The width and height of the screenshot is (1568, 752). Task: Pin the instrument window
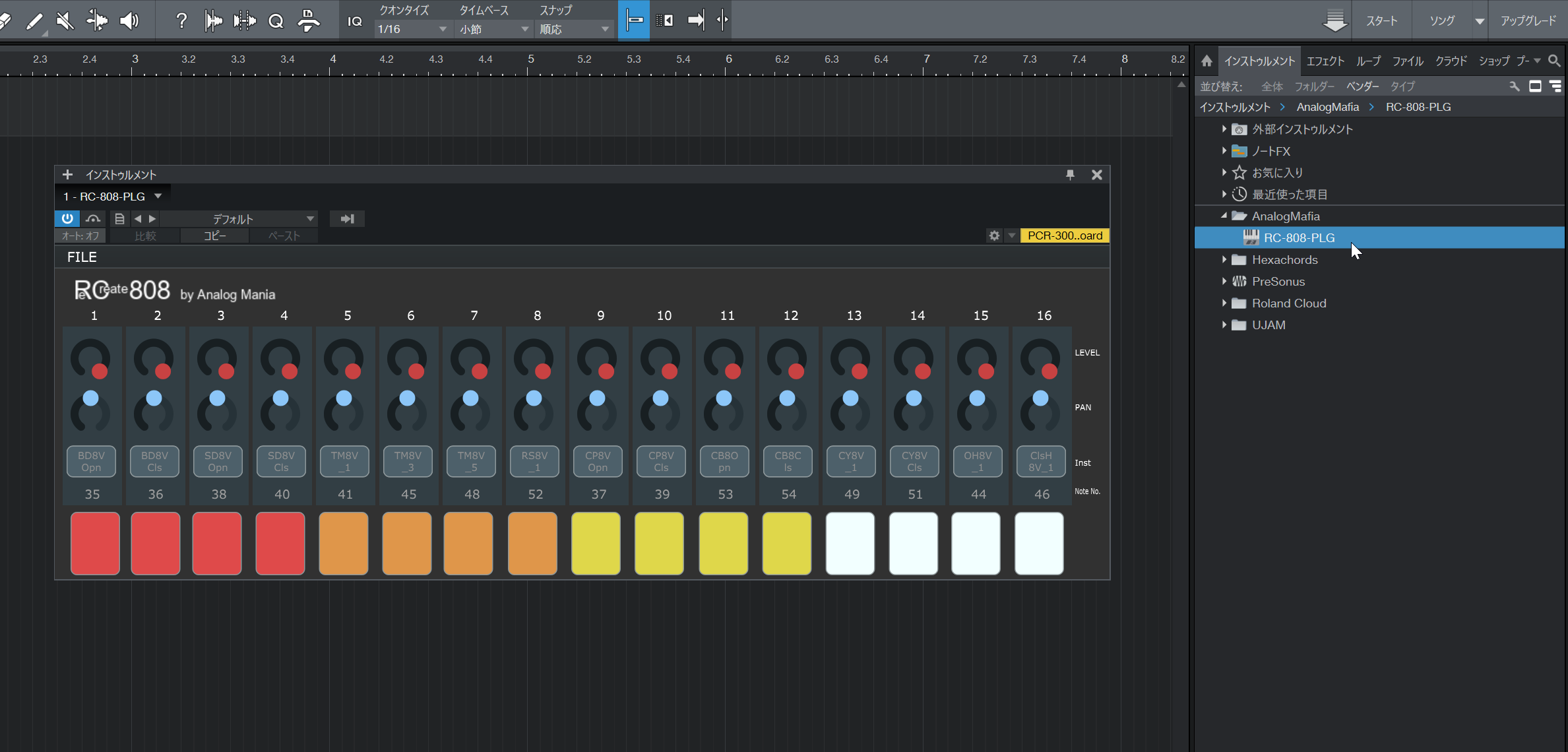(x=1070, y=175)
